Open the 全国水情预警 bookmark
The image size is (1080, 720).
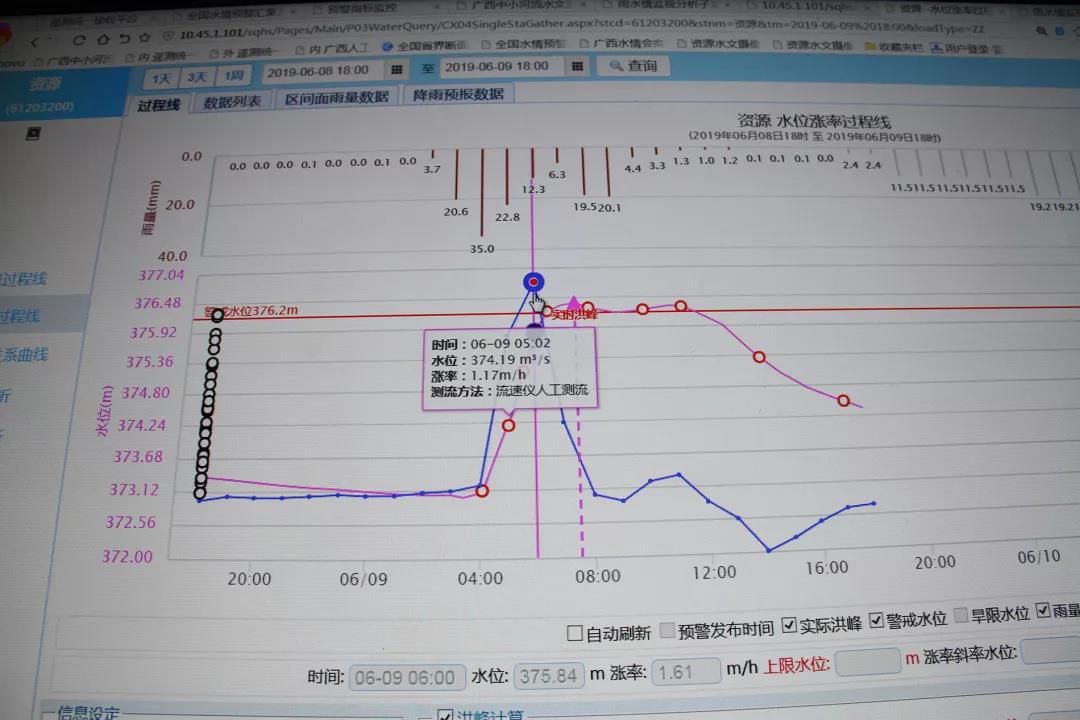523,45
